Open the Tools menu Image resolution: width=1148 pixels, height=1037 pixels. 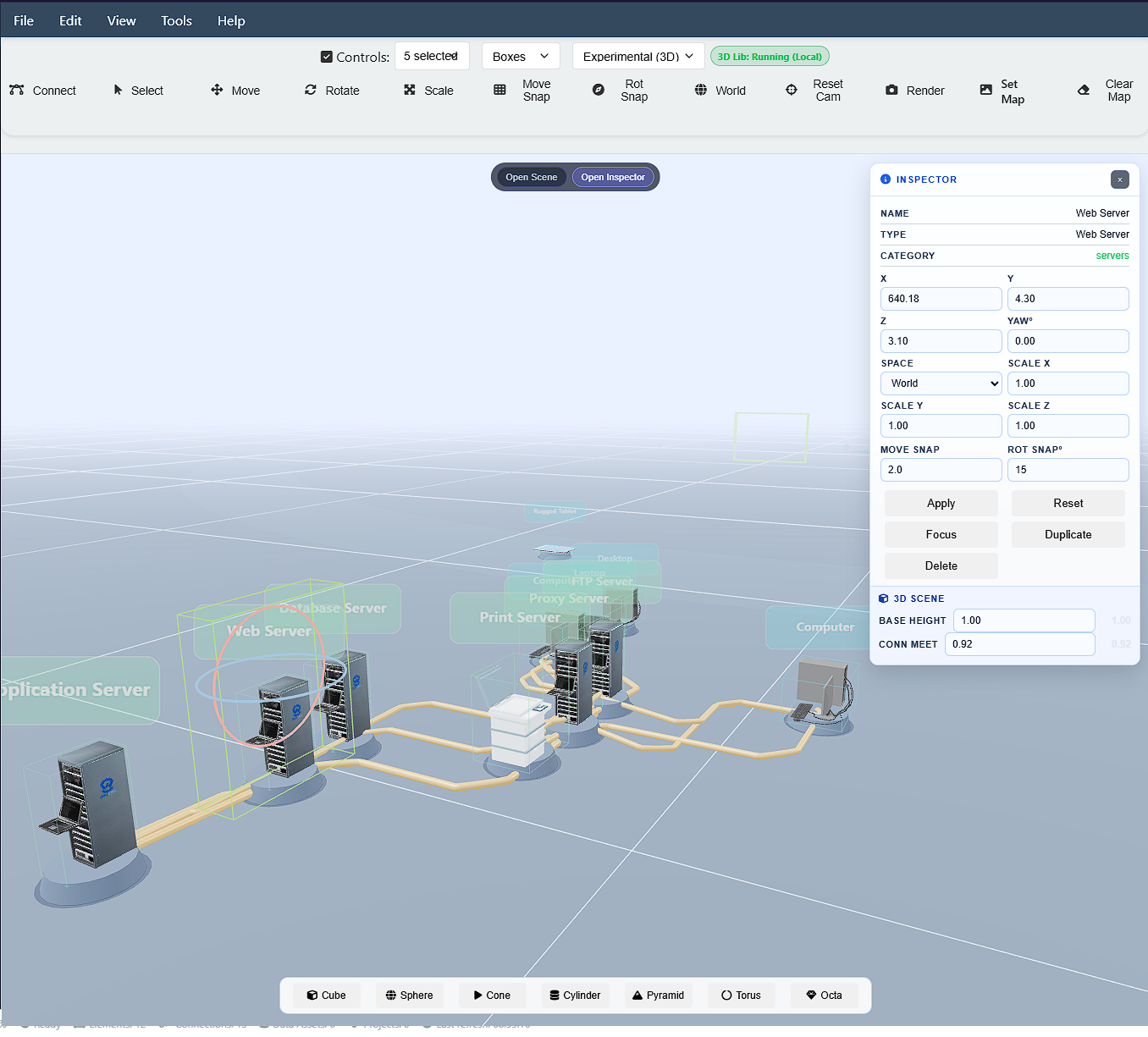tap(175, 20)
